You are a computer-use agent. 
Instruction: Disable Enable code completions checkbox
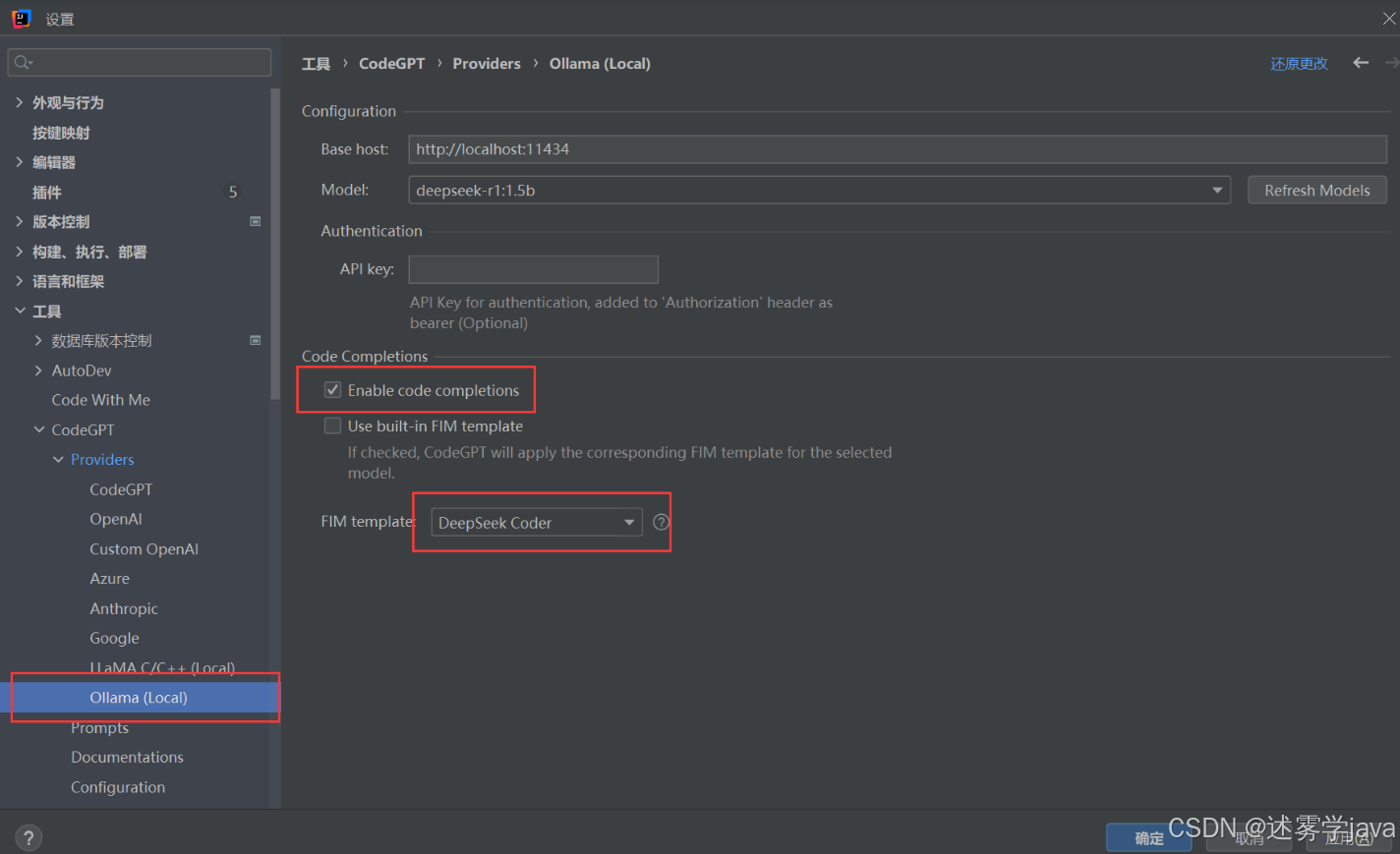[x=333, y=390]
